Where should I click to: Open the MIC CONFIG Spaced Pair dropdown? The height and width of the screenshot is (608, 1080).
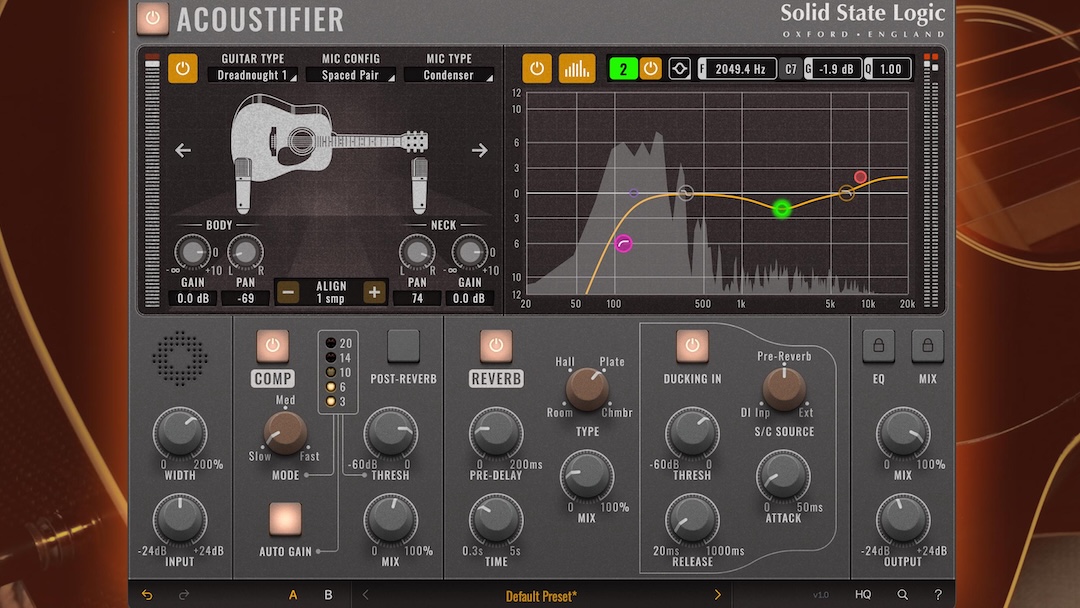pos(351,73)
